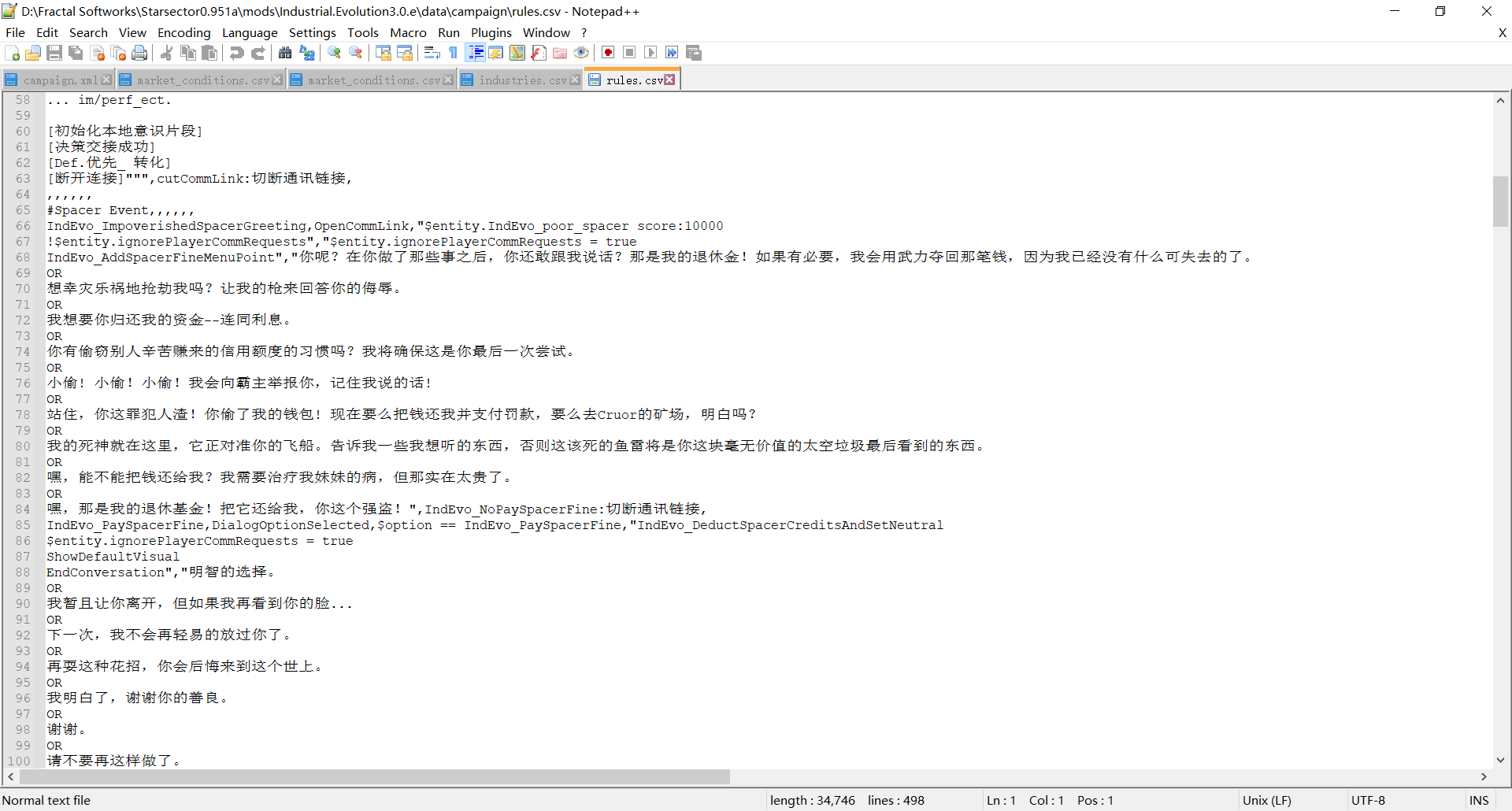Click the #Spacer Event line text
Viewport: 1512px width, 811px height.
[120, 210]
